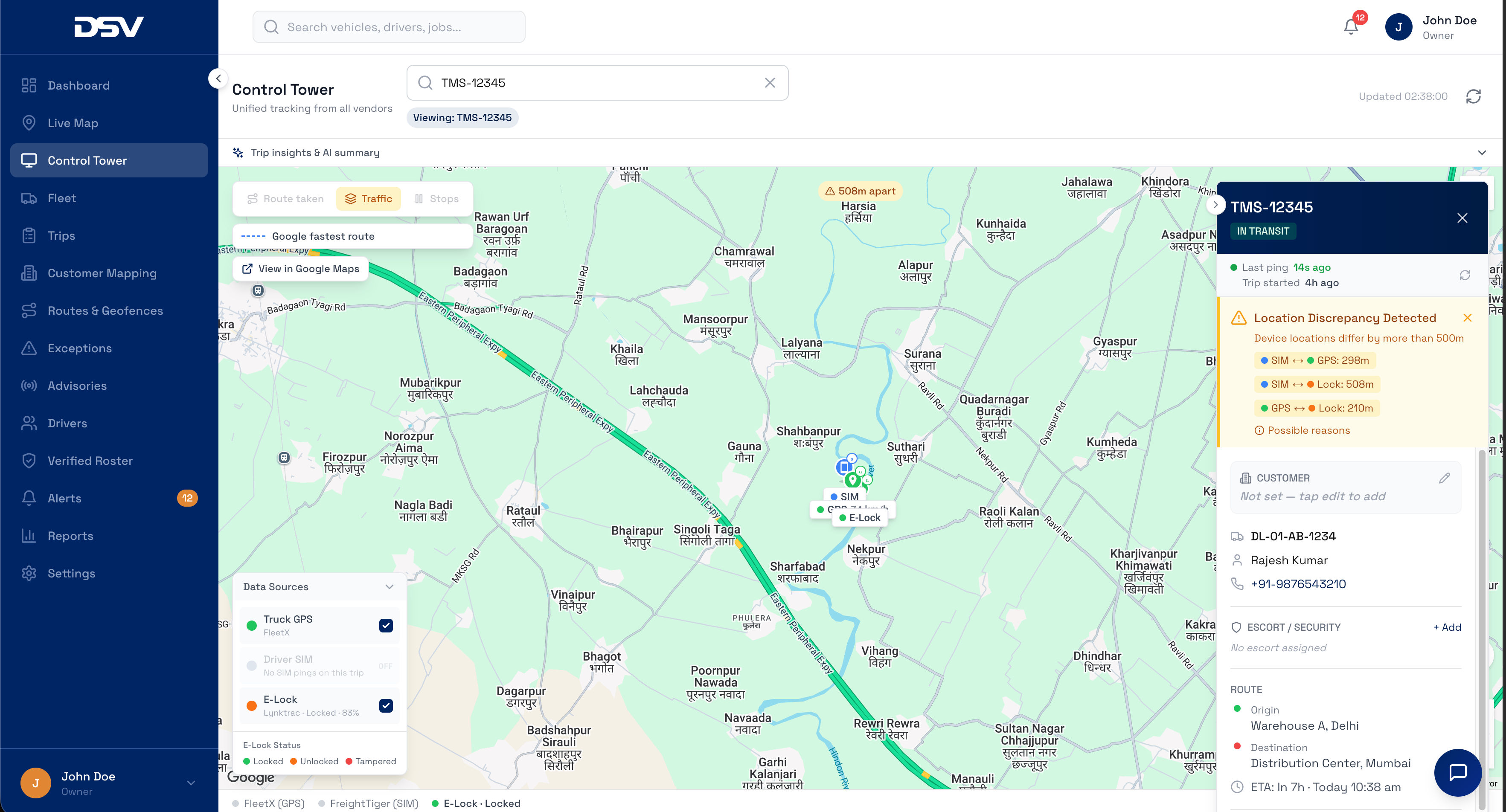
Task: Open Advisories section
Action: click(109, 386)
